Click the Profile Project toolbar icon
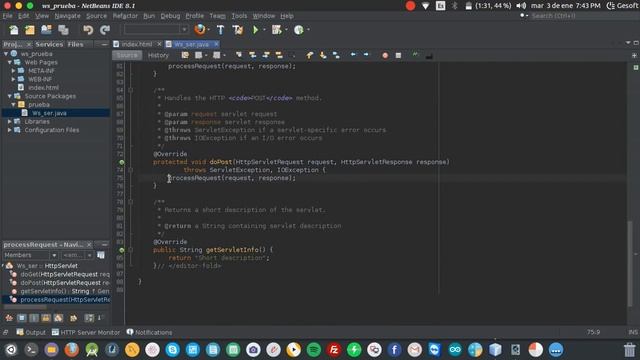Image resolution: width=640 pixels, height=360 pixels. click(x=299, y=30)
